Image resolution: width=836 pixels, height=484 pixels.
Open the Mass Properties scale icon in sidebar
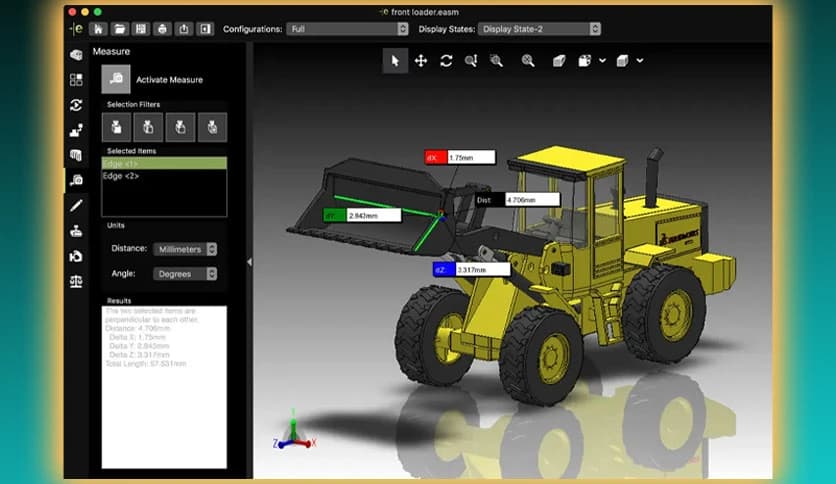(76, 282)
